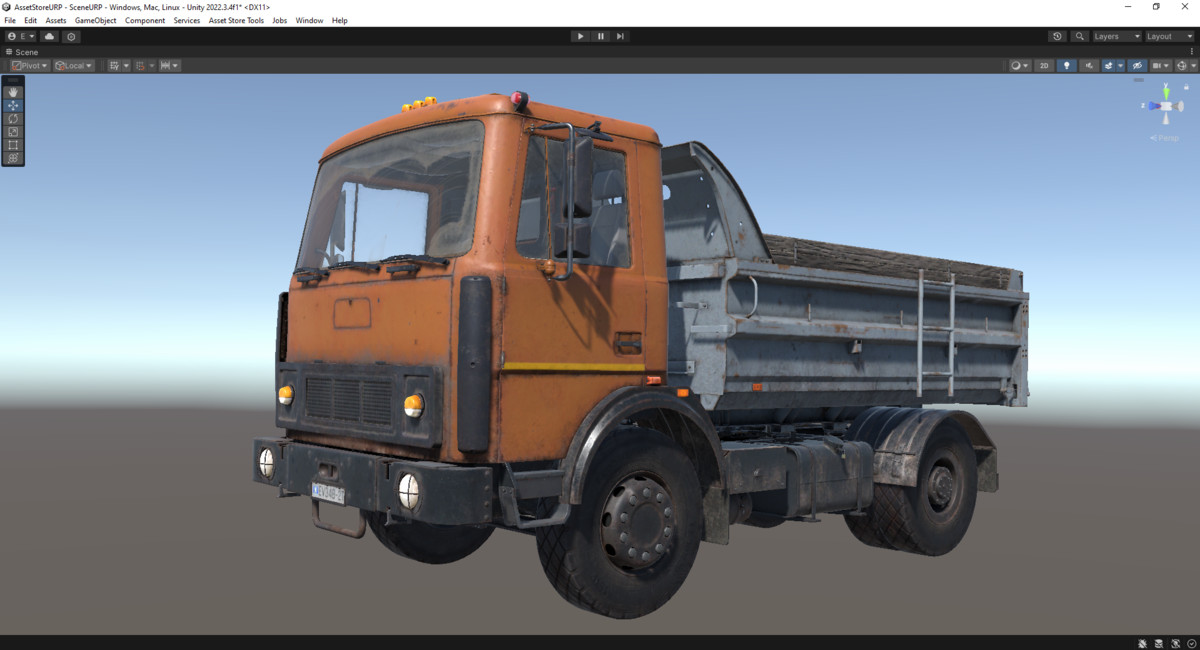Toggle 2D view mode

(x=1043, y=65)
